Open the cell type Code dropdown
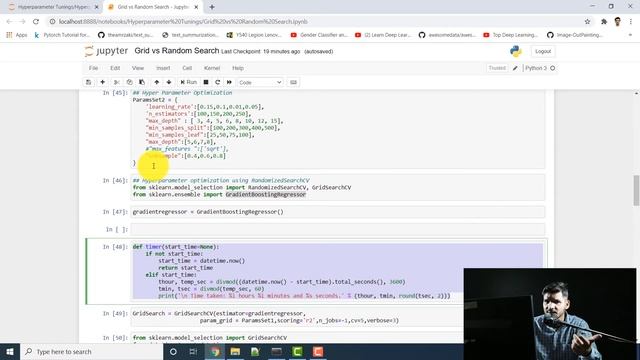Viewport: 640px width, 360px height. (x=260, y=82)
